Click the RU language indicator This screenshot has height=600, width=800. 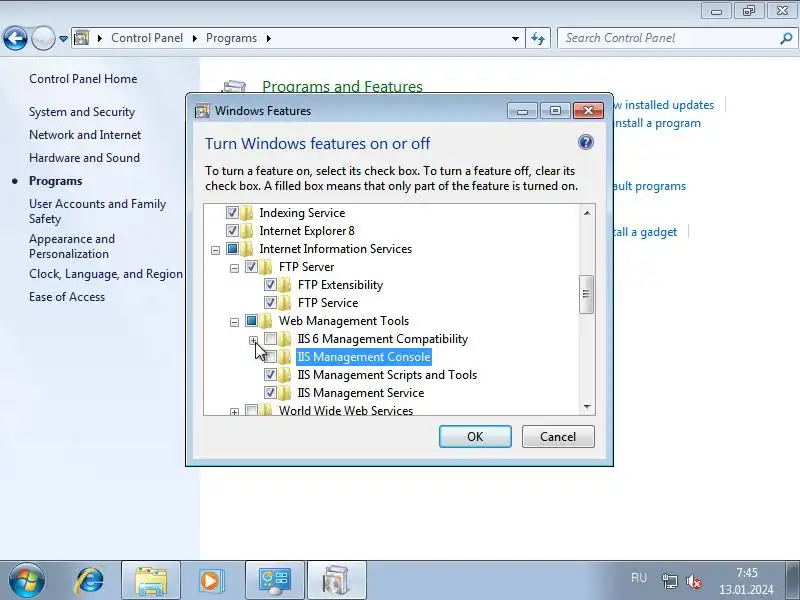(x=639, y=578)
